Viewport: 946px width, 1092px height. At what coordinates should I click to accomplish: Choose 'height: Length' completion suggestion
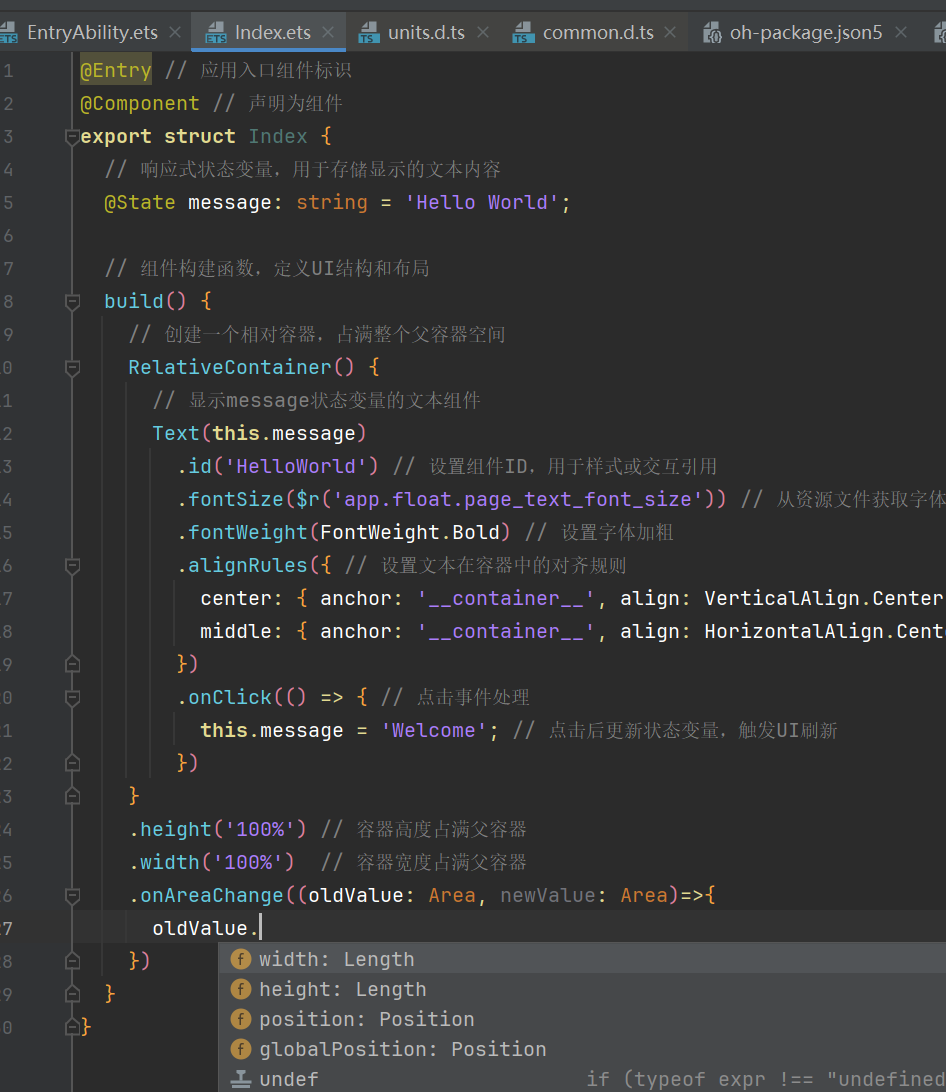tap(582, 989)
